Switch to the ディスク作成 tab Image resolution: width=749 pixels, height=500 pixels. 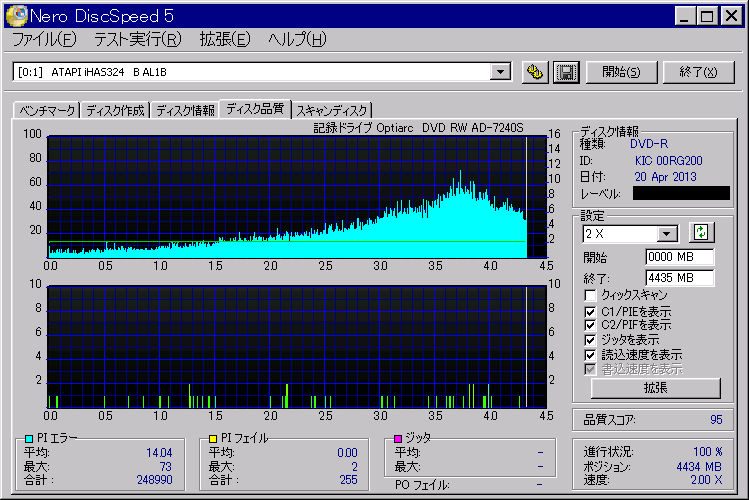pyautogui.click(x=115, y=110)
